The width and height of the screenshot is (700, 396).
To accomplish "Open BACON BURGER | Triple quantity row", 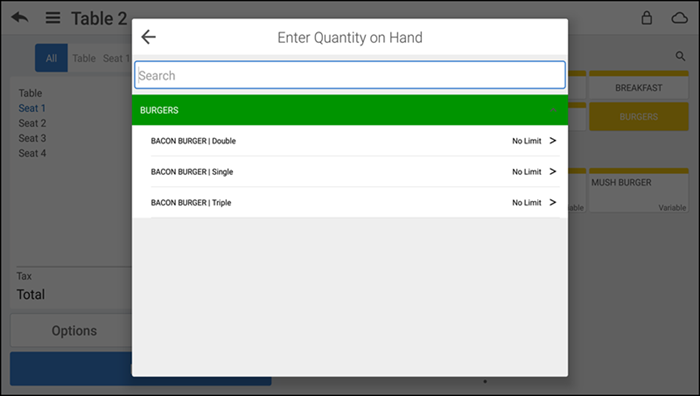I will pyautogui.click(x=350, y=202).
